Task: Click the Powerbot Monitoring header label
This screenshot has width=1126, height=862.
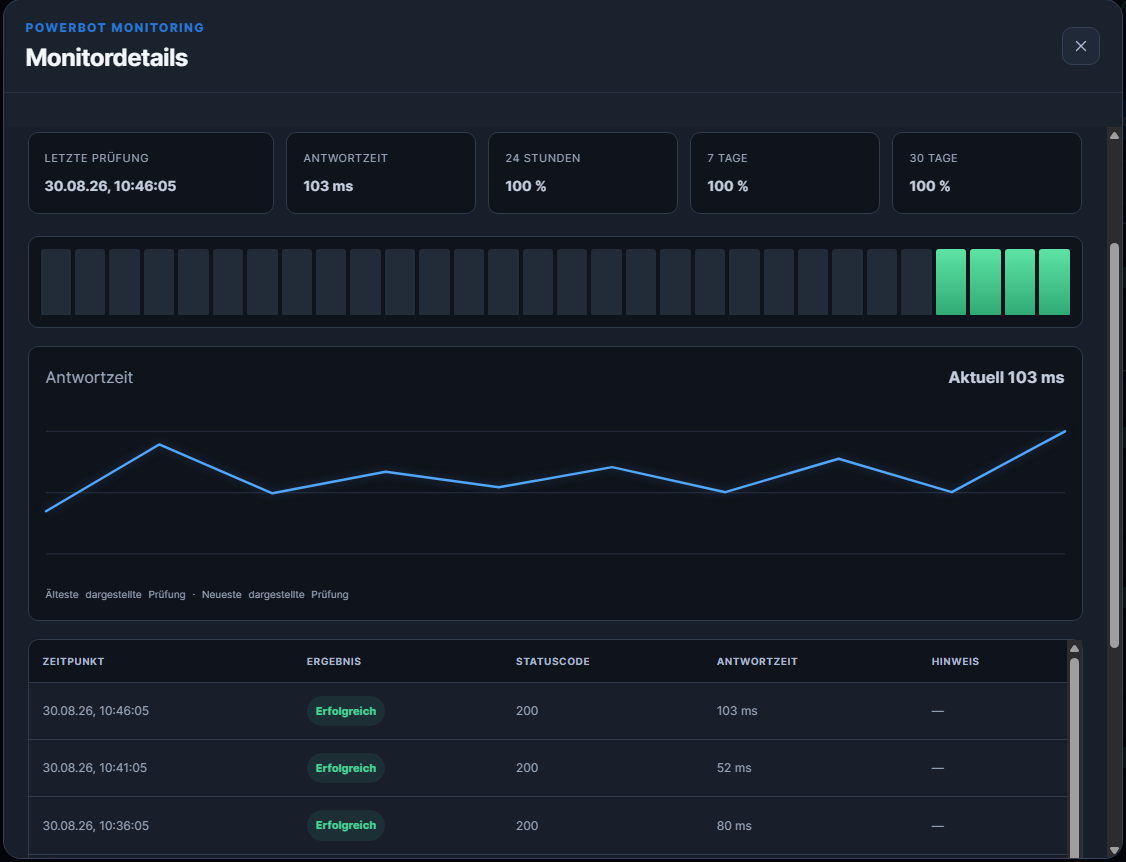Action: tap(115, 28)
